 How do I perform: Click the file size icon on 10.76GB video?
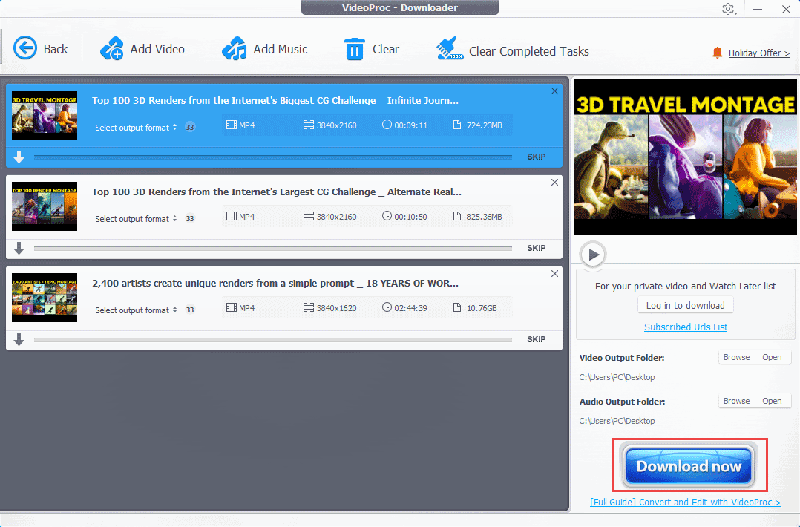click(457, 307)
